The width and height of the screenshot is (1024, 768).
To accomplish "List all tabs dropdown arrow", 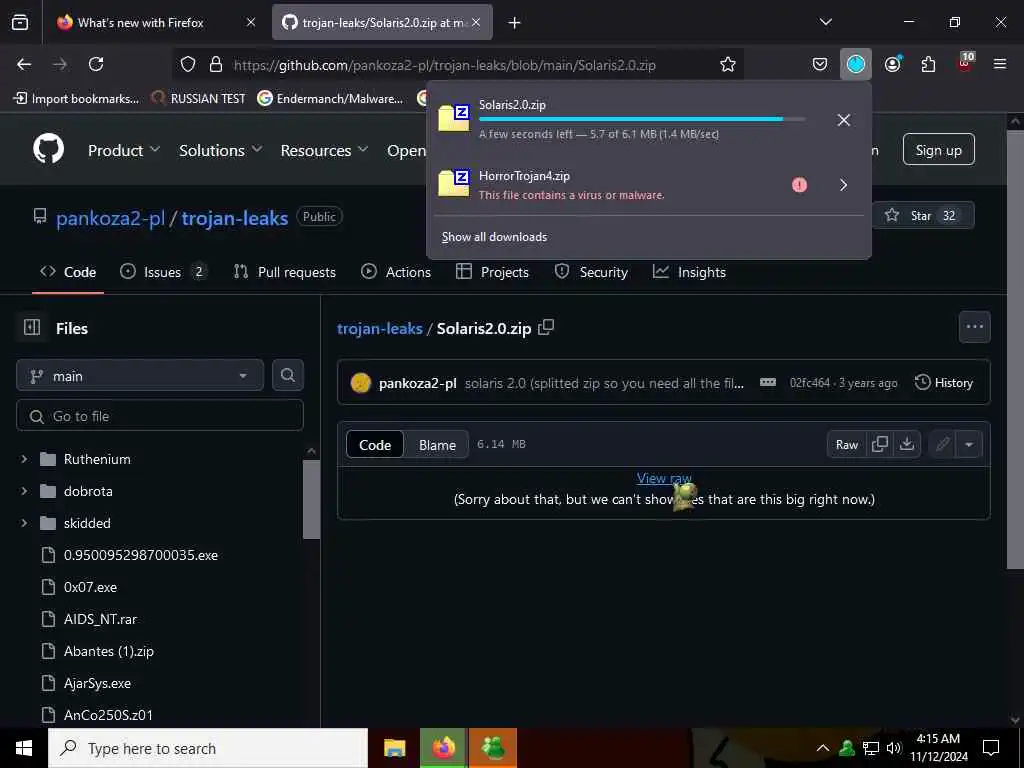I will click(825, 22).
